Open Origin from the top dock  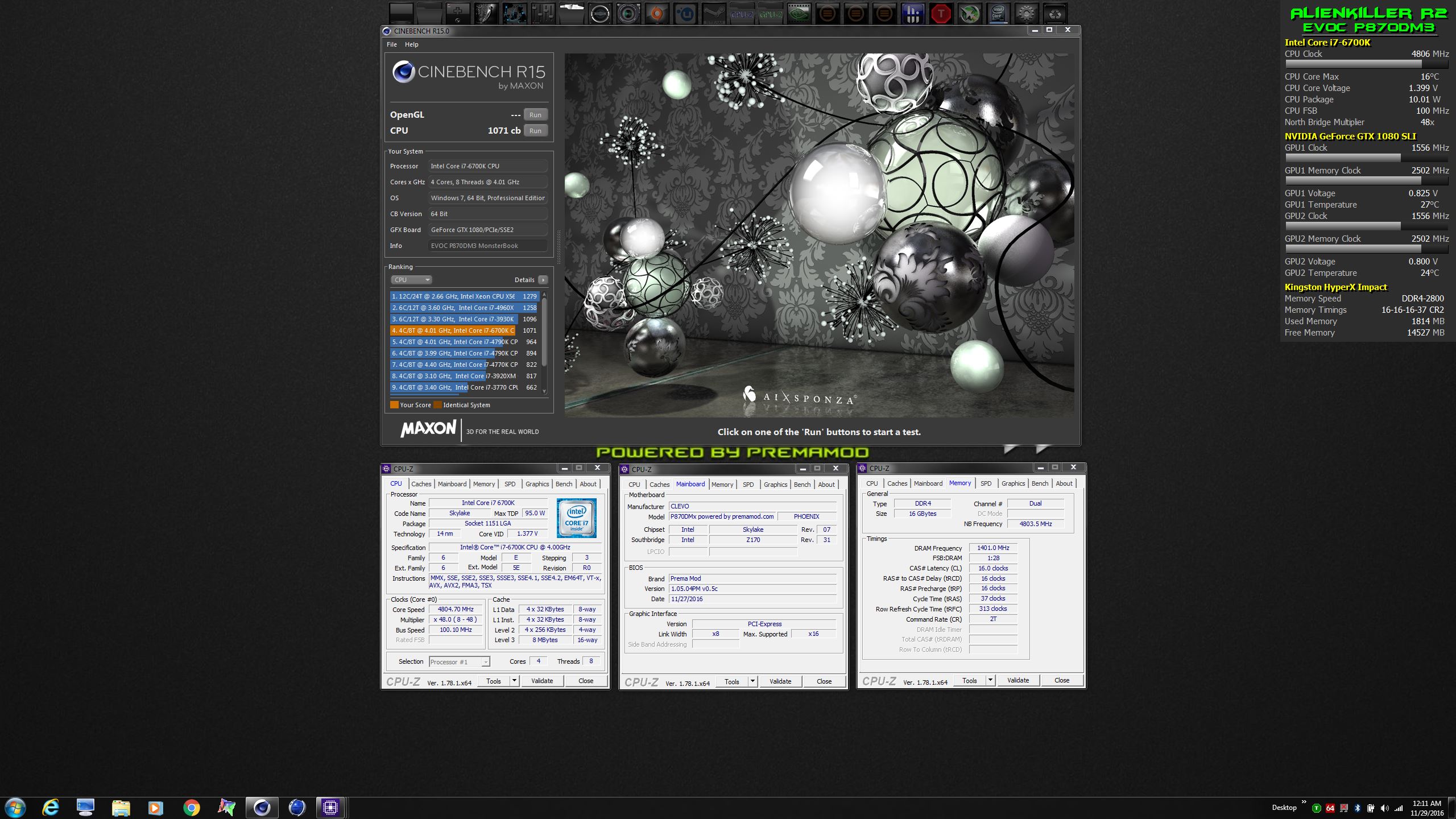(657, 14)
